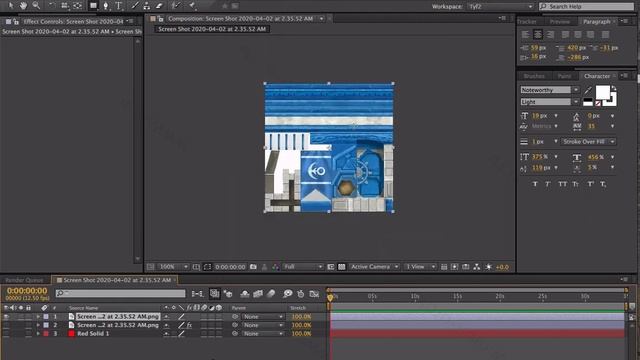Click the fill color white swatch

[x=602, y=92]
